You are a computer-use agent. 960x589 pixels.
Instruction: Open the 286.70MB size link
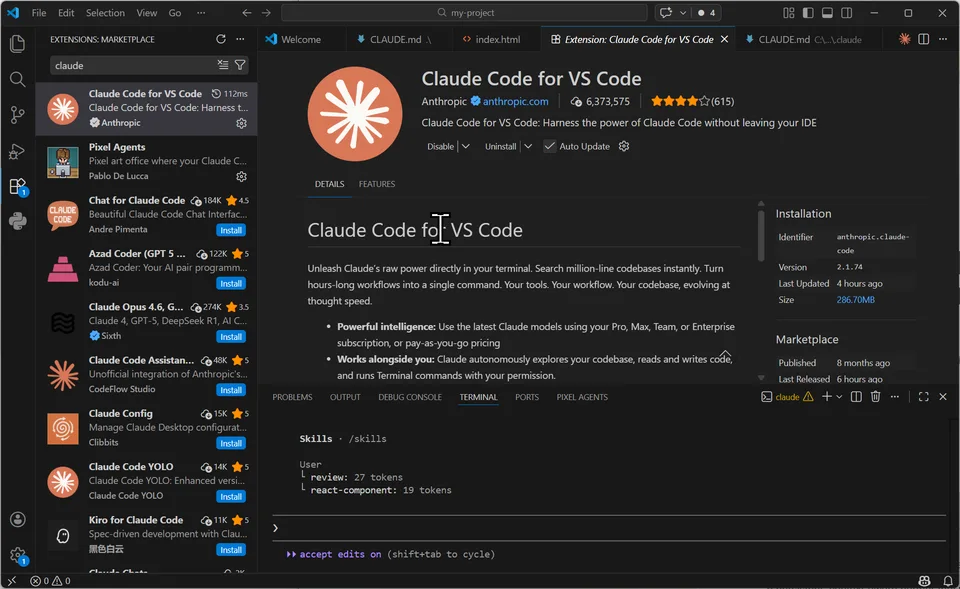pos(855,300)
